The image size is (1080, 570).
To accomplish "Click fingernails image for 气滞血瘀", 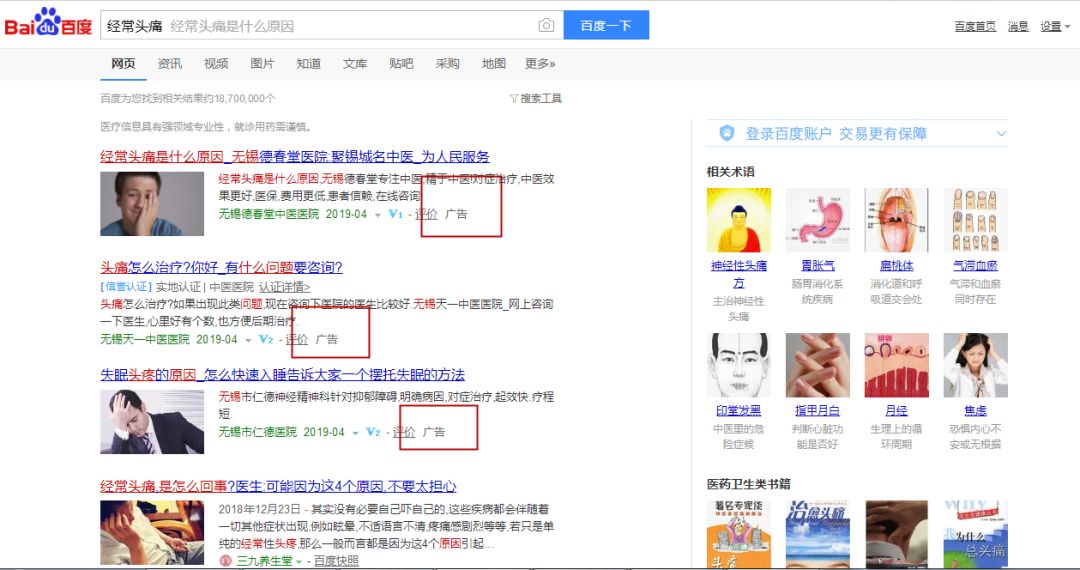I will tap(975, 220).
